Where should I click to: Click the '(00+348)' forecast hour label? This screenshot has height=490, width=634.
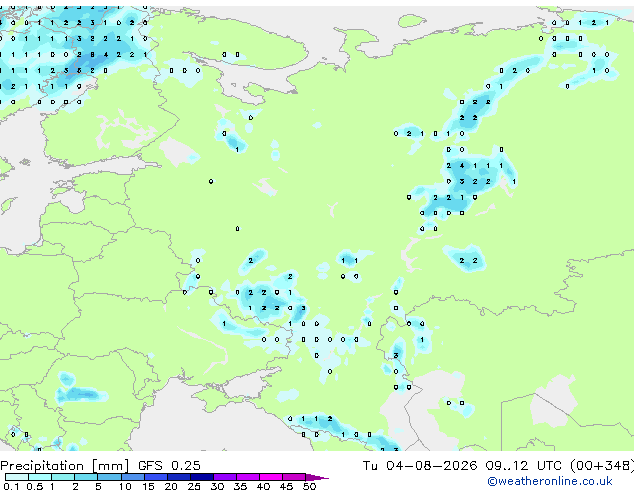(x=602, y=466)
